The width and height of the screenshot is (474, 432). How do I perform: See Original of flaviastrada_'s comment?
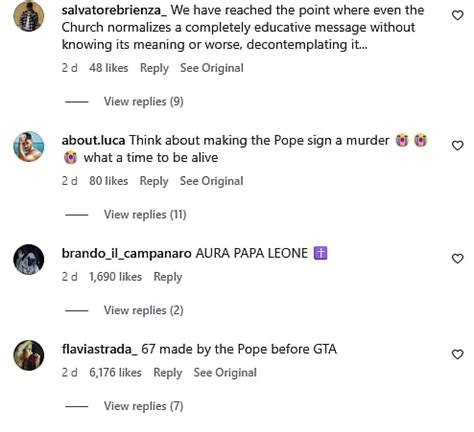pos(225,373)
